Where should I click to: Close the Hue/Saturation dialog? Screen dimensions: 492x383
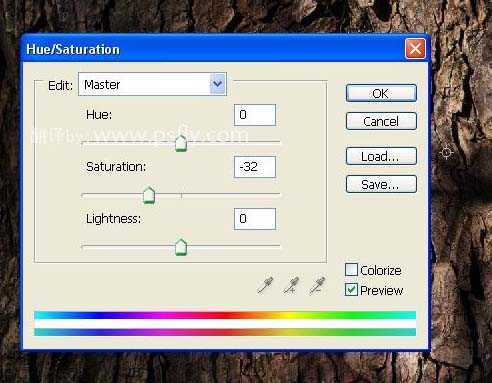pos(415,49)
